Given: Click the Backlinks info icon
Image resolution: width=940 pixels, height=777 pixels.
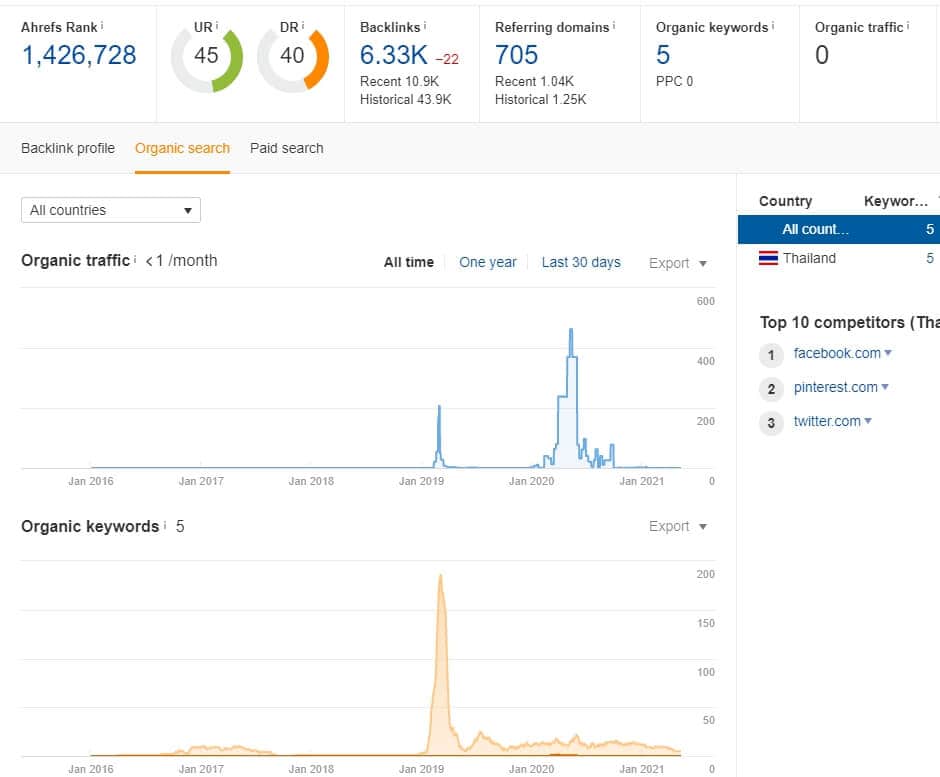Looking at the screenshot, I should tap(425, 25).
